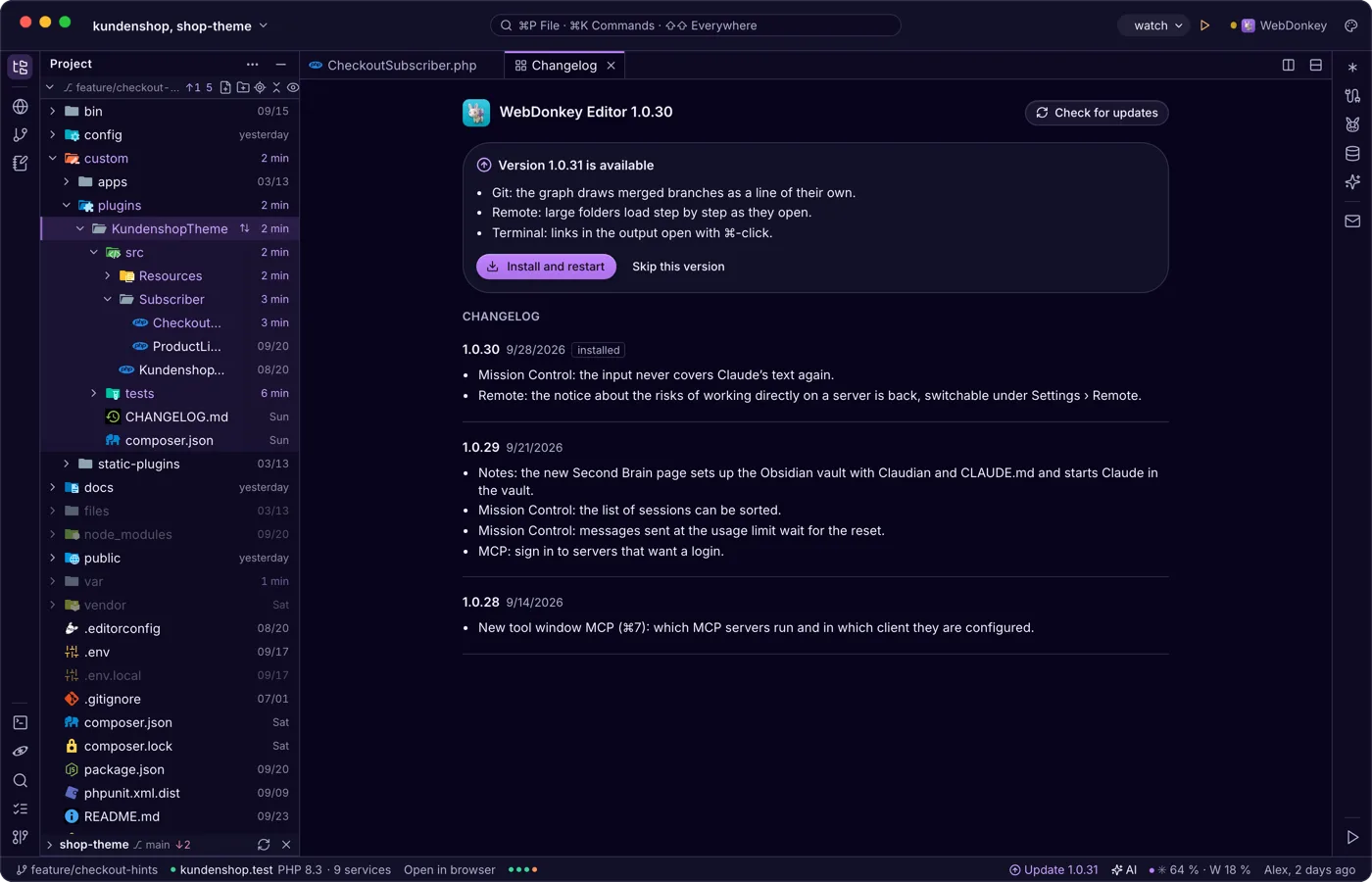Toggle hidden files with the eye icon
The height and width of the screenshot is (882, 1372).
pos(292,87)
